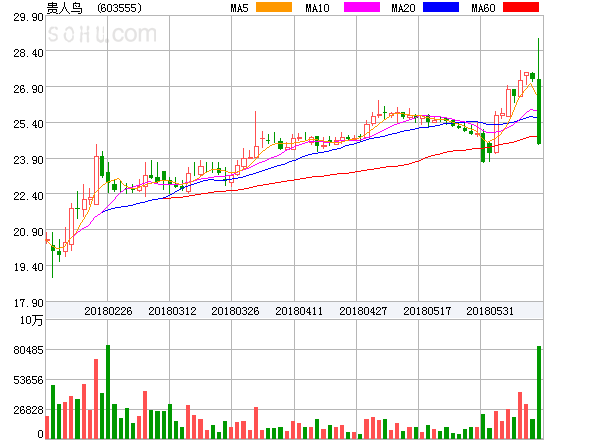Click the 28.40 price axis label

(28, 53)
